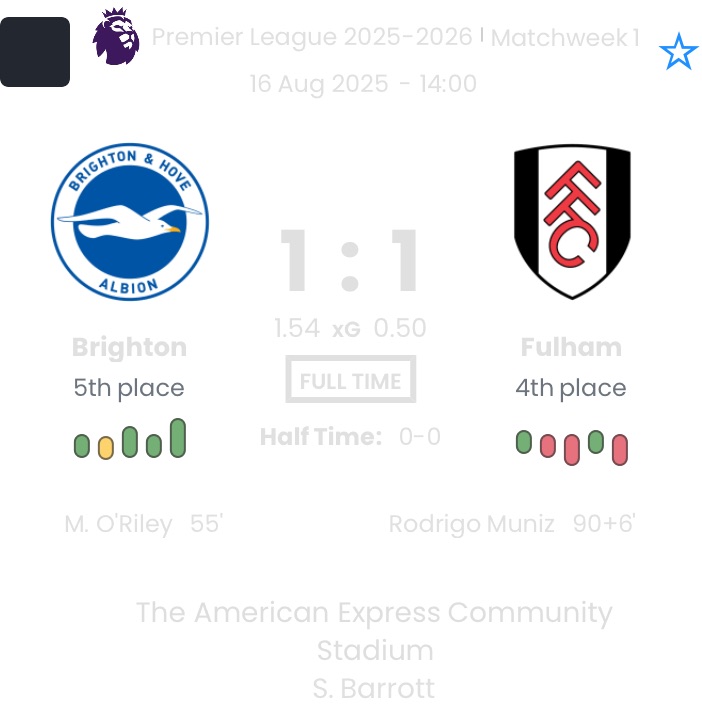The height and width of the screenshot is (714, 702).
Task: Click the Fulham team name
Action: coord(571,348)
